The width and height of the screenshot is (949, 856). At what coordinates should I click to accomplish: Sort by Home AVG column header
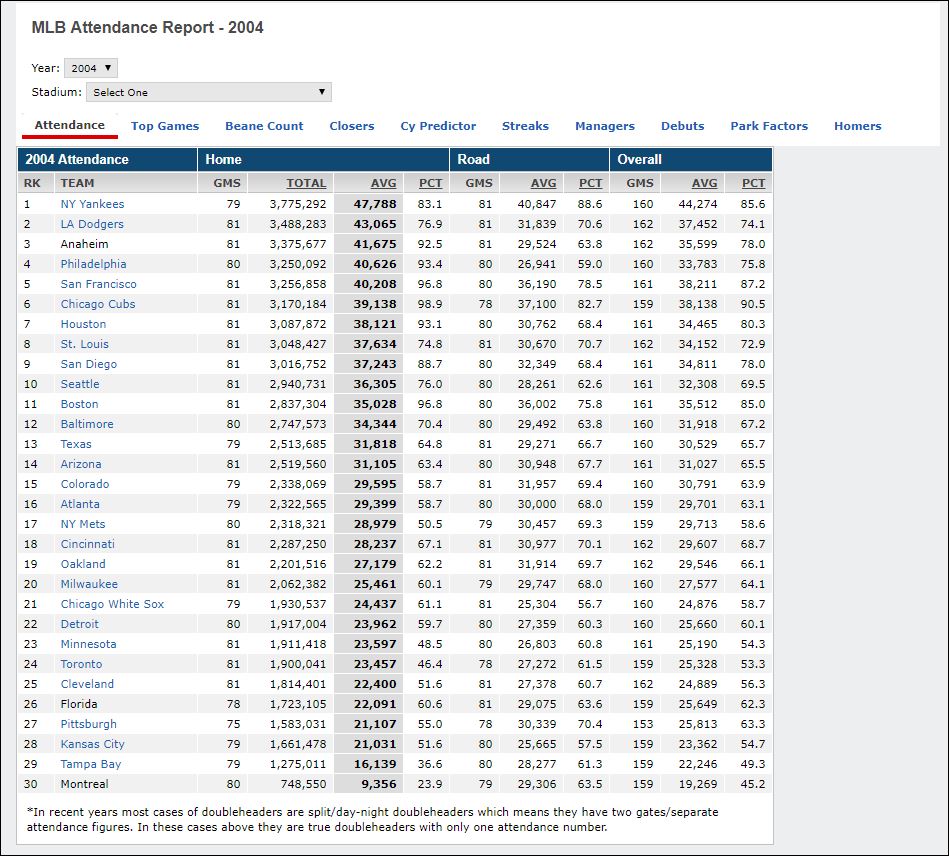tap(384, 183)
